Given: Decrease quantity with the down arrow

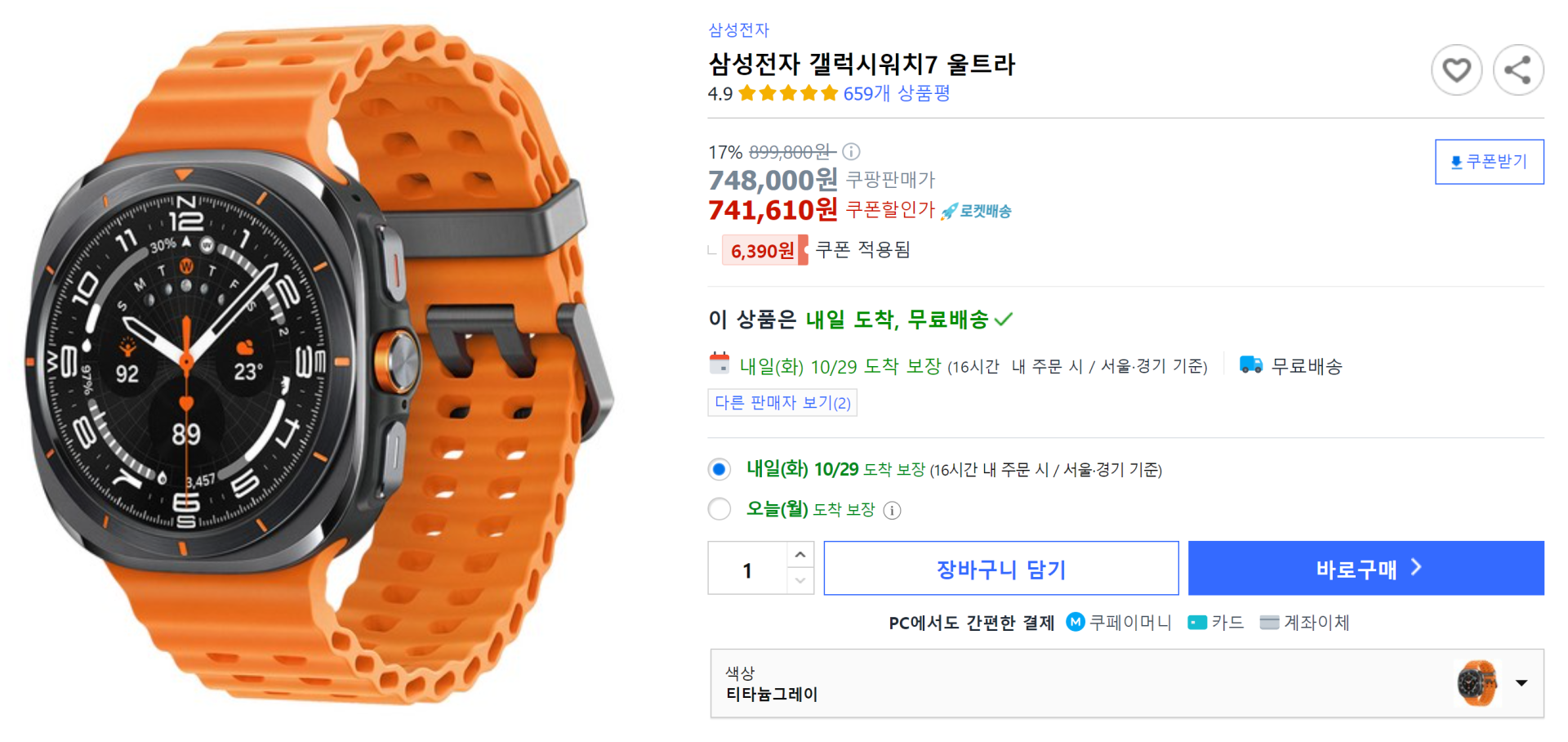Looking at the screenshot, I should point(800,581).
